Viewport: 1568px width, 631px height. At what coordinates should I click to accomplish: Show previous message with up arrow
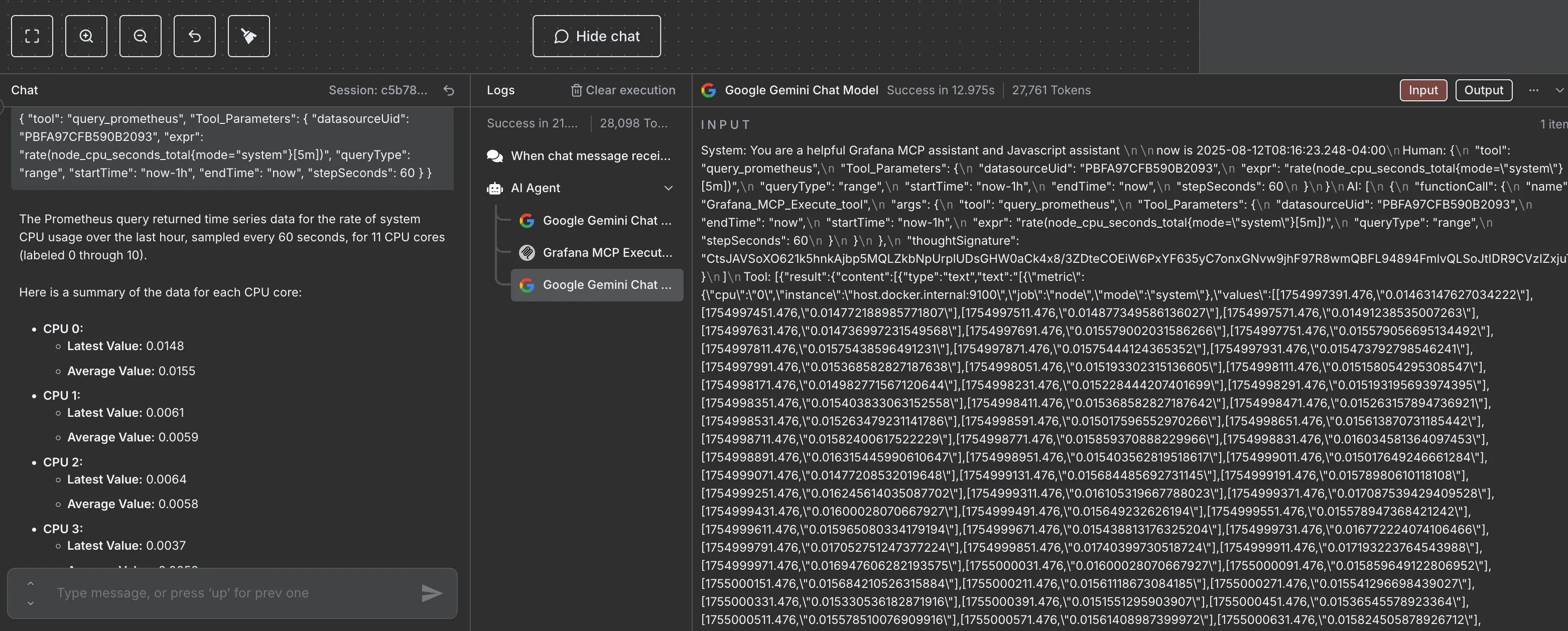coord(31,583)
